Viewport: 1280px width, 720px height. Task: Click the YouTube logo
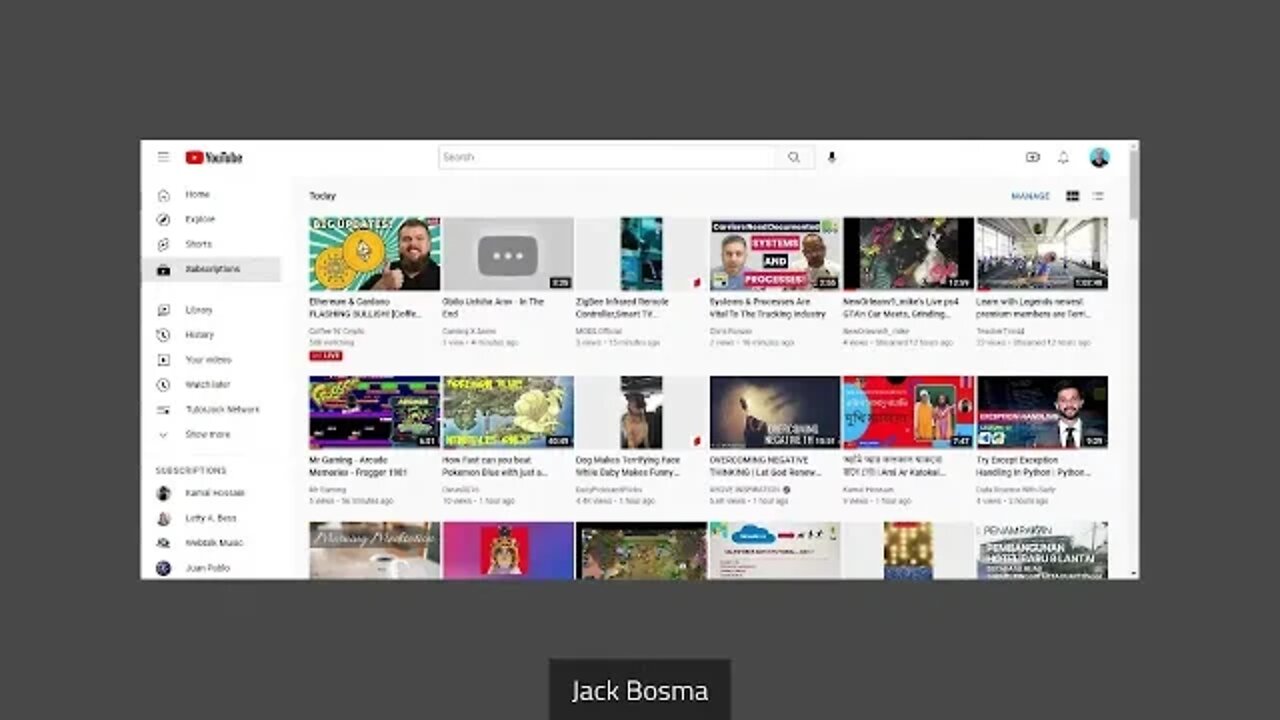click(214, 157)
